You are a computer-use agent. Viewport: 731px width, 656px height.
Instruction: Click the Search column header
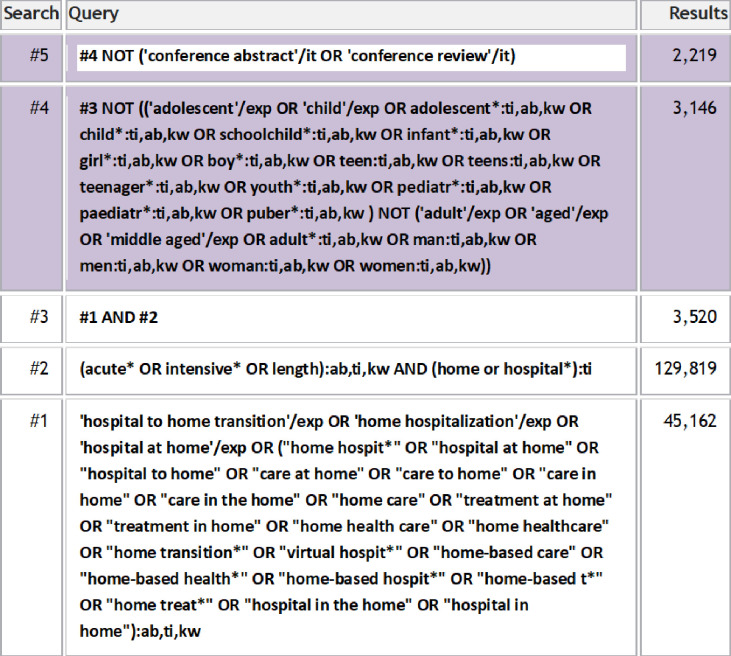click(31, 14)
